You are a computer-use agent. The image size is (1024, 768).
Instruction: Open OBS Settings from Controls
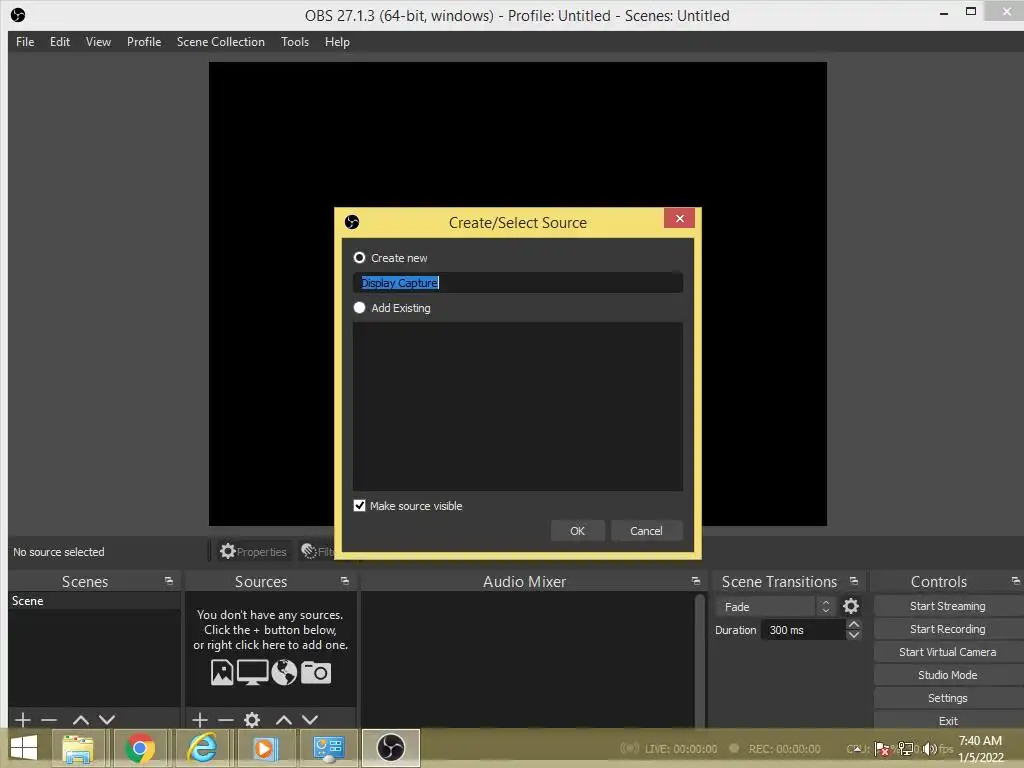coord(948,698)
